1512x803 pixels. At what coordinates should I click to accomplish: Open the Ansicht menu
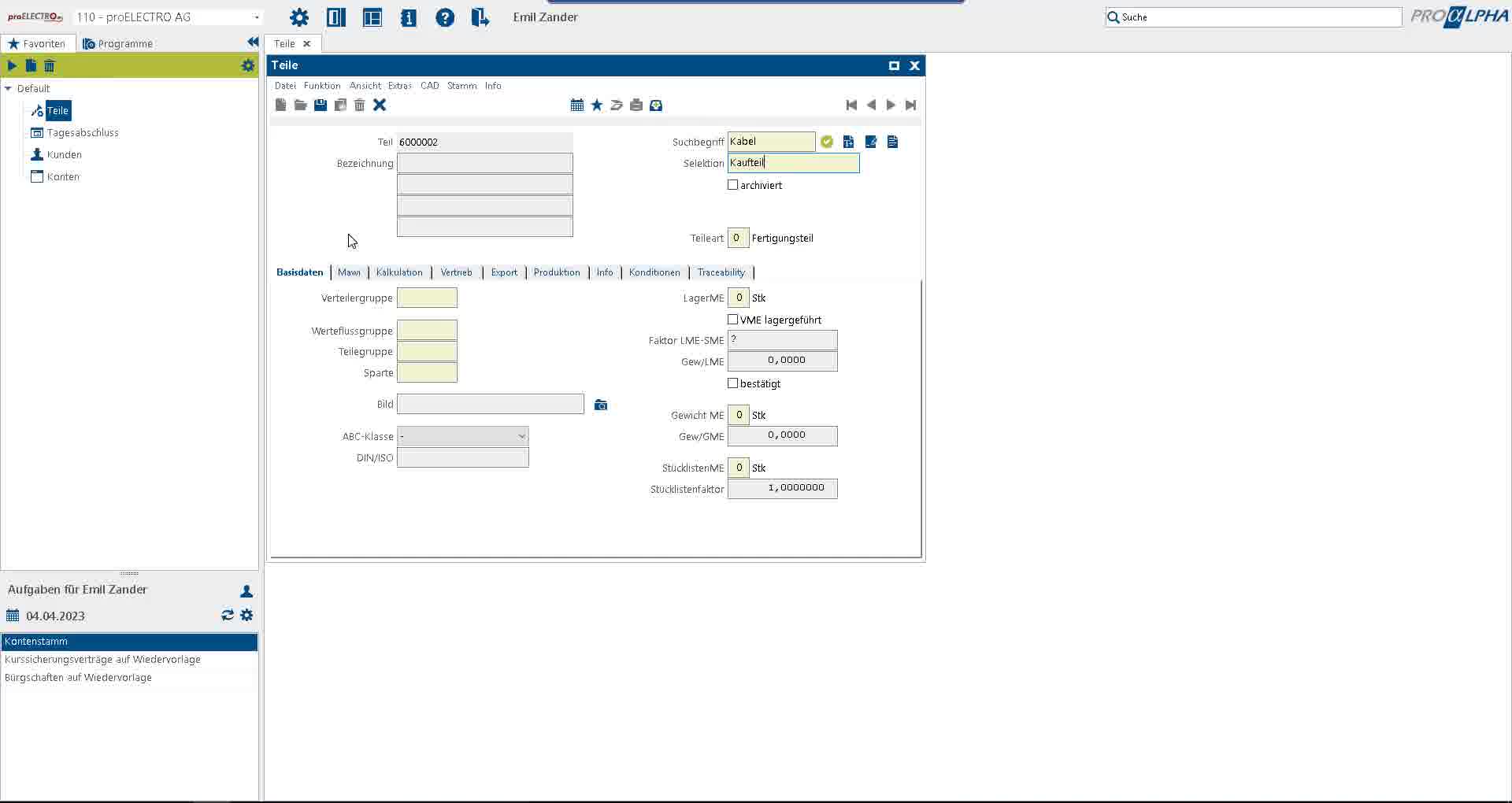365,86
